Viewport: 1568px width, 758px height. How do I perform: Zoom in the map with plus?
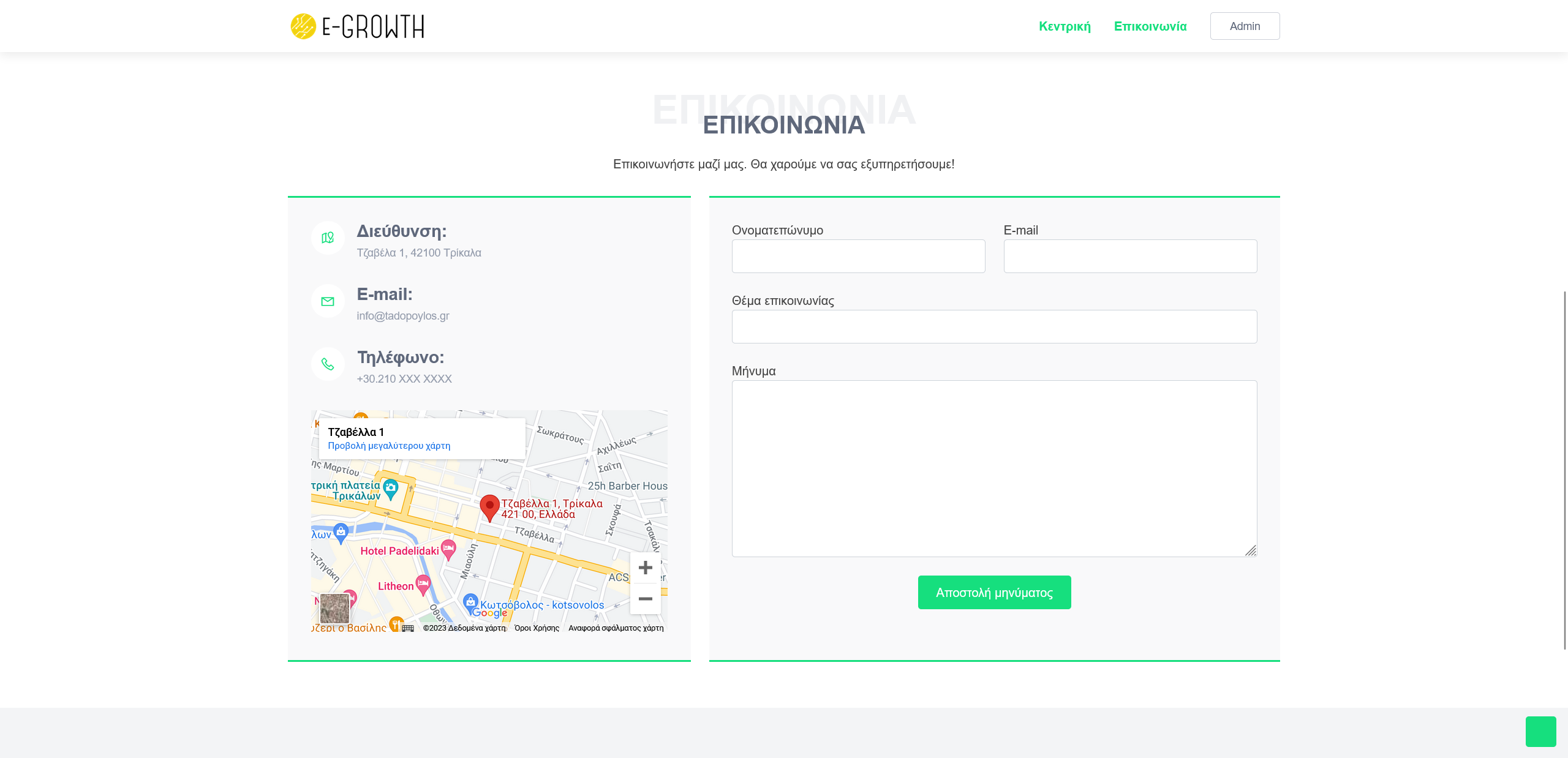645,568
